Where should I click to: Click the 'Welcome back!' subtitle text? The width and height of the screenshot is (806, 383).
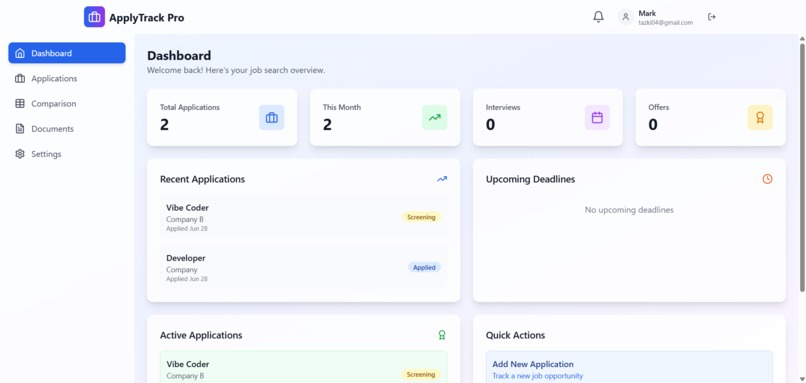(x=236, y=70)
